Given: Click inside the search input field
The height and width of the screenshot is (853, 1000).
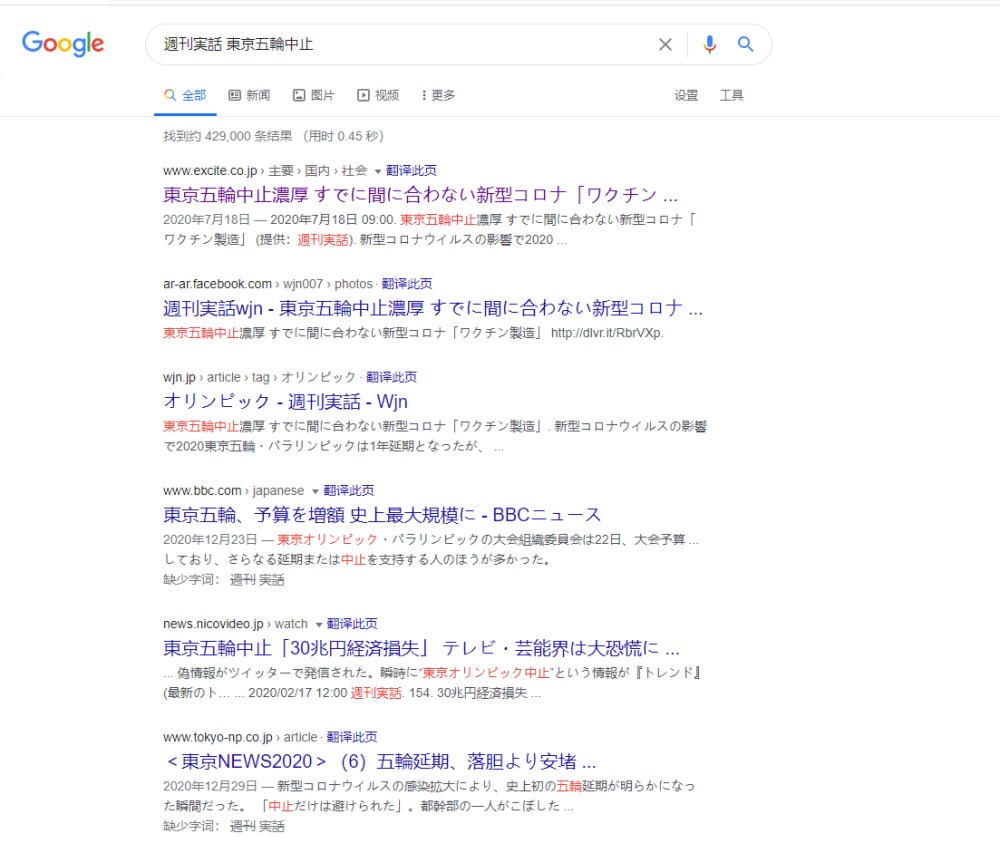Looking at the screenshot, I should click(400, 44).
